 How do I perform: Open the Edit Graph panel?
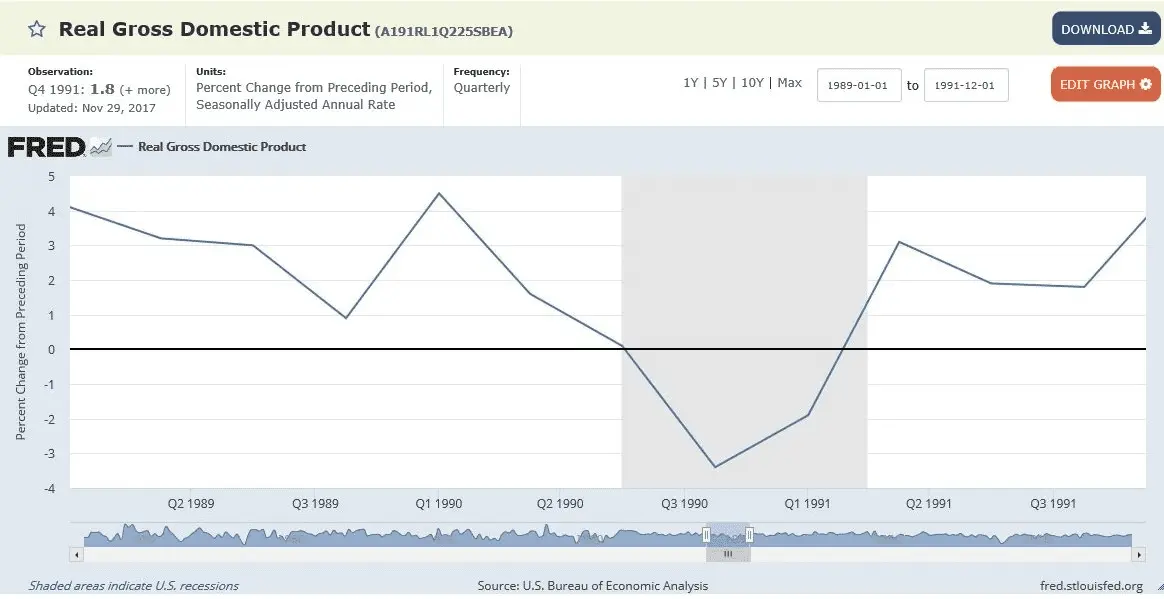coord(1105,85)
